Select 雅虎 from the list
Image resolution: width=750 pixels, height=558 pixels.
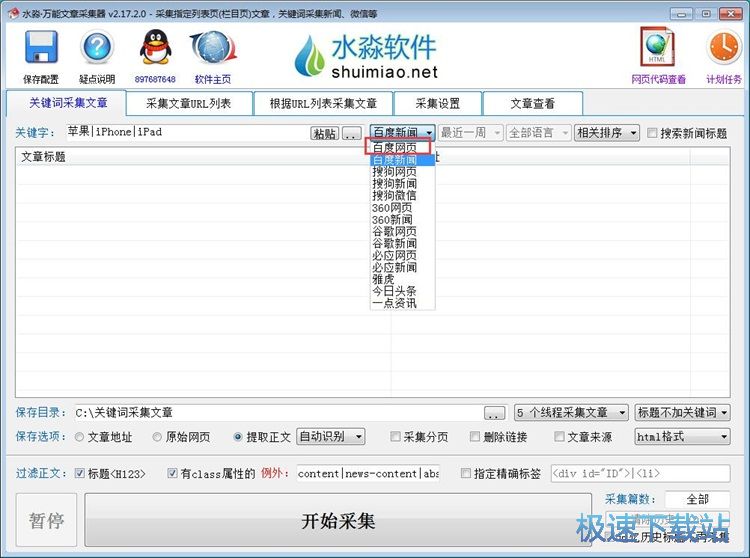403,280
